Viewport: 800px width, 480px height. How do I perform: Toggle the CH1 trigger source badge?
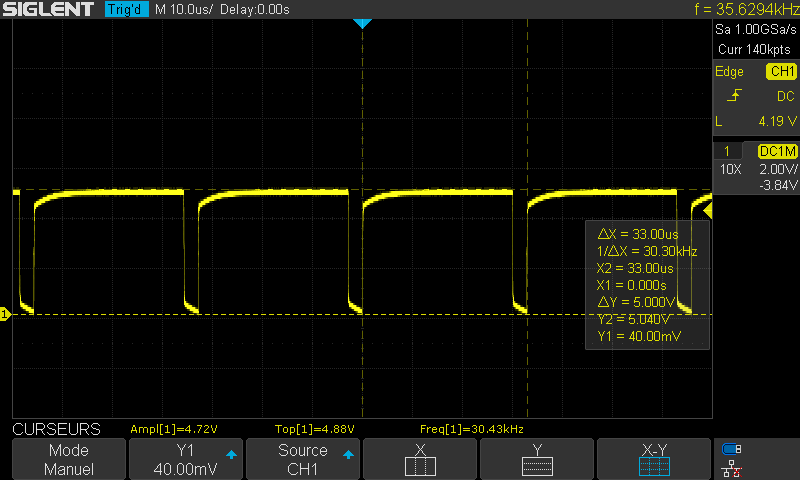tap(781, 72)
